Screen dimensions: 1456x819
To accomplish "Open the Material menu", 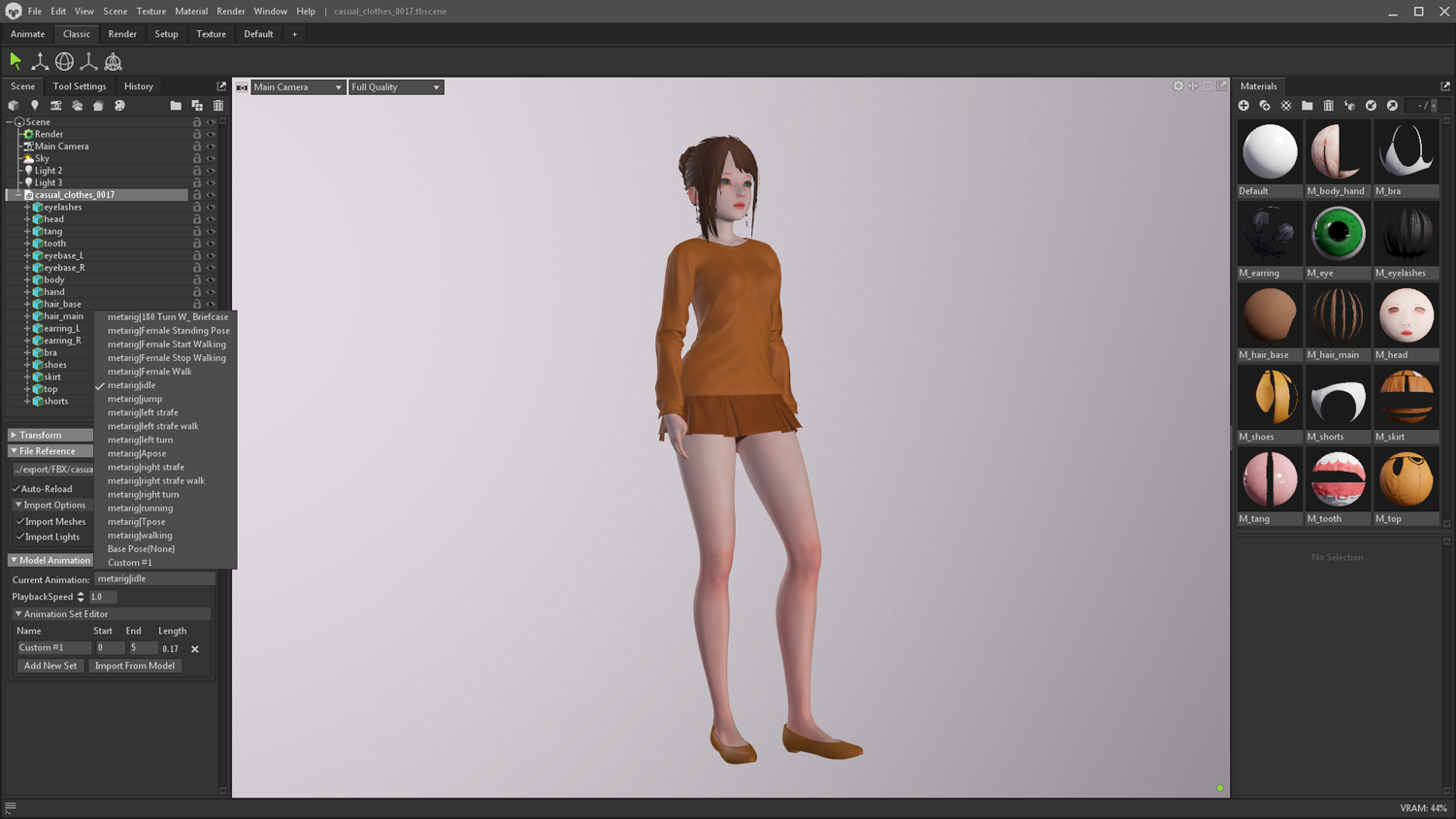I will (x=191, y=12).
